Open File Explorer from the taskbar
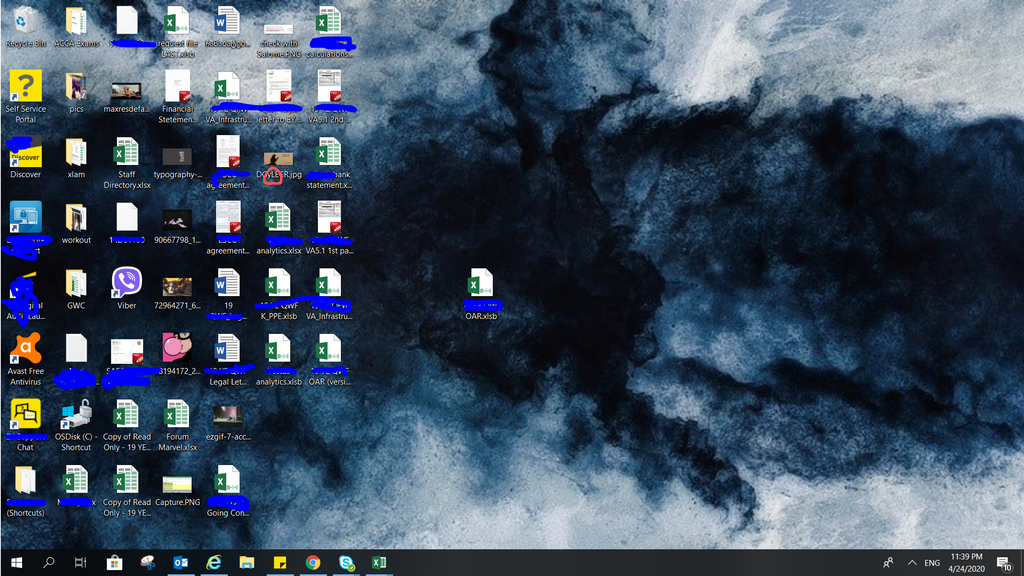The height and width of the screenshot is (576, 1024). point(247,562)
